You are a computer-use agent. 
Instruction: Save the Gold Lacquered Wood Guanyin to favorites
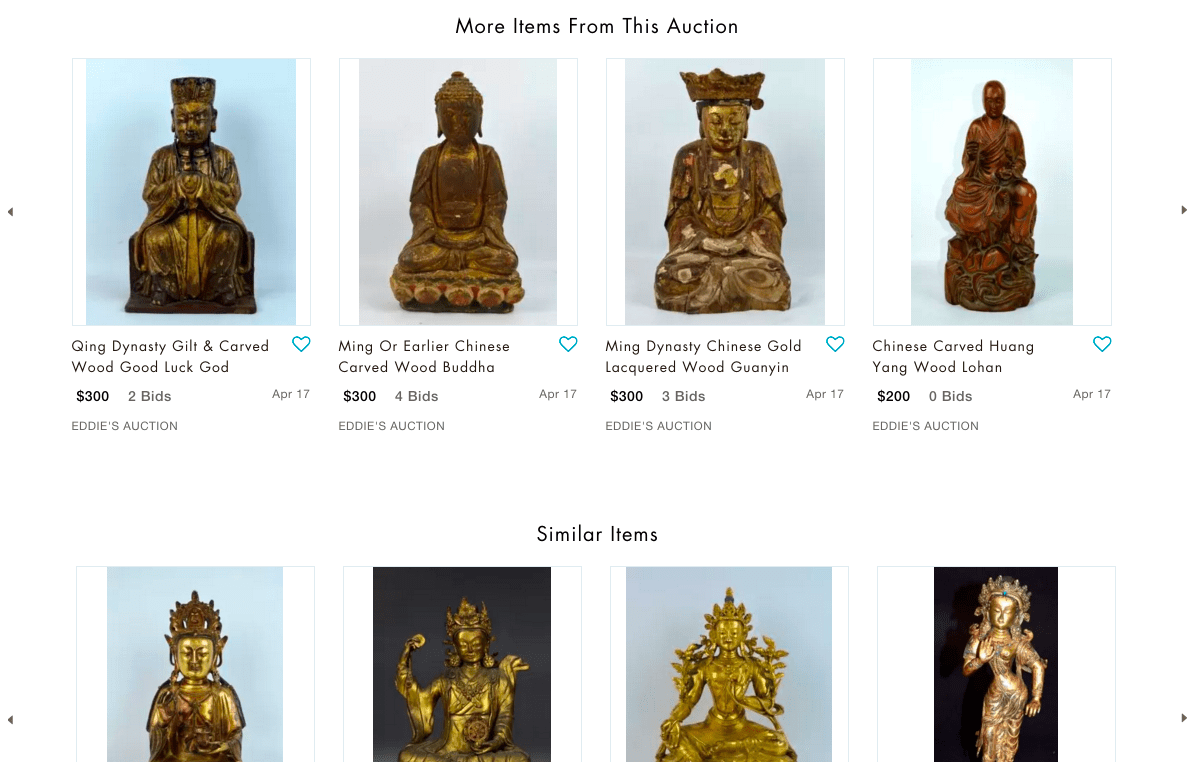coord(835,344)
